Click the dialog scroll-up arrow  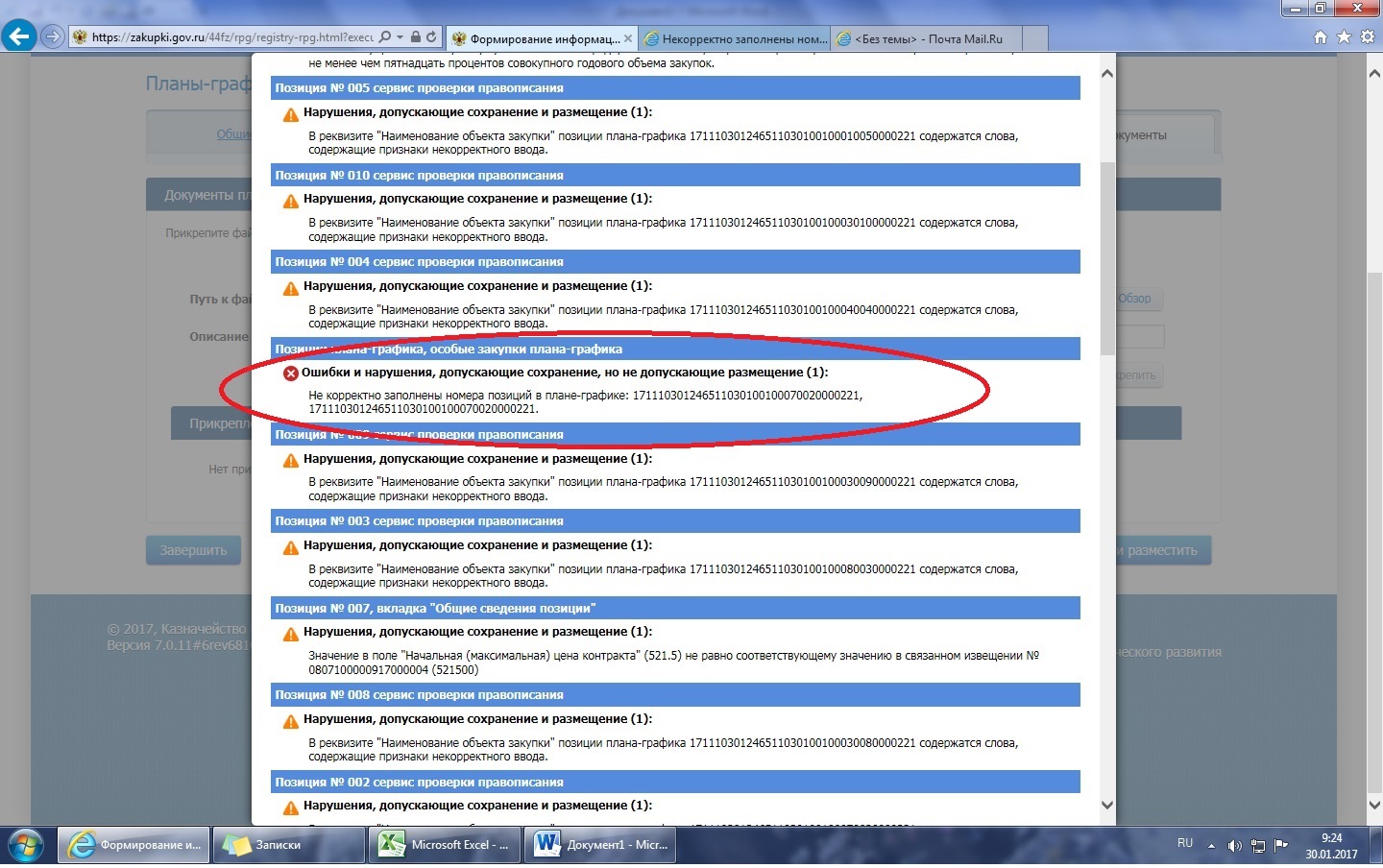coord(1106,74)
